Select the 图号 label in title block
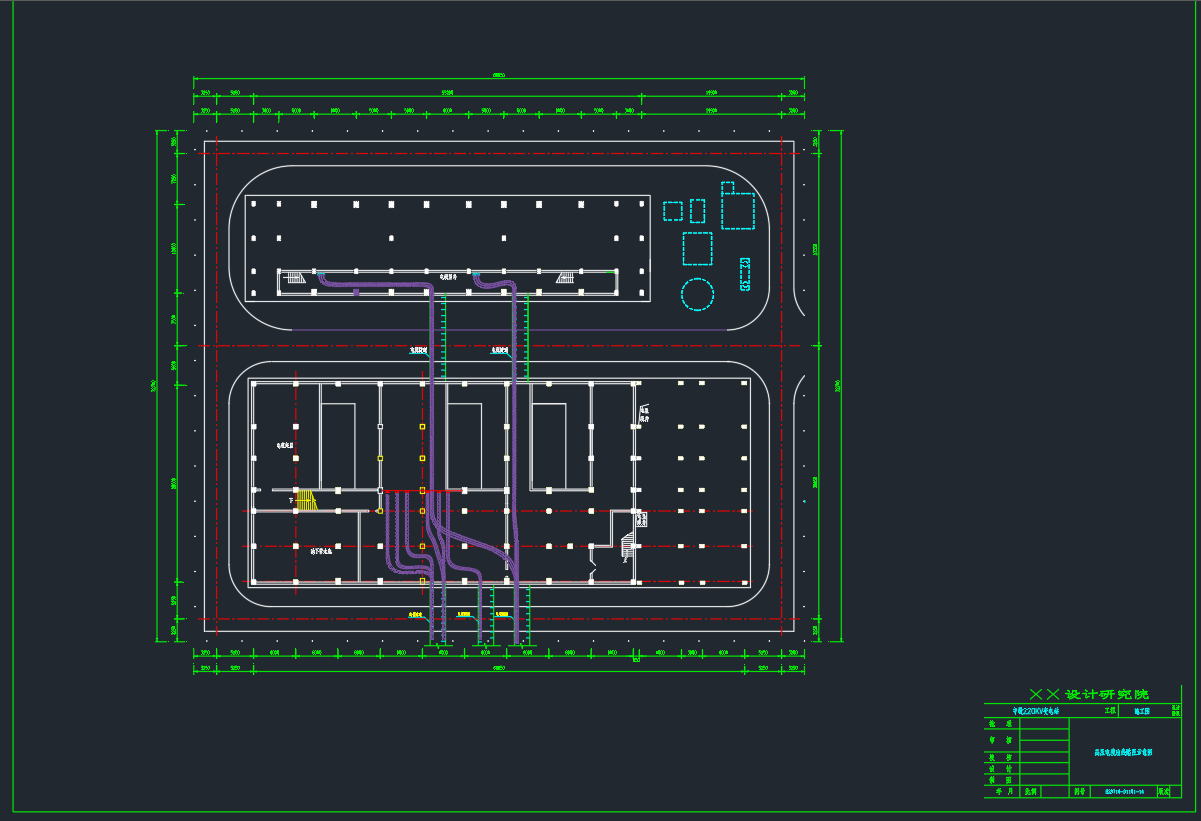The width and height of the screenshot is (1201, 821). (x=1079, y=791)
